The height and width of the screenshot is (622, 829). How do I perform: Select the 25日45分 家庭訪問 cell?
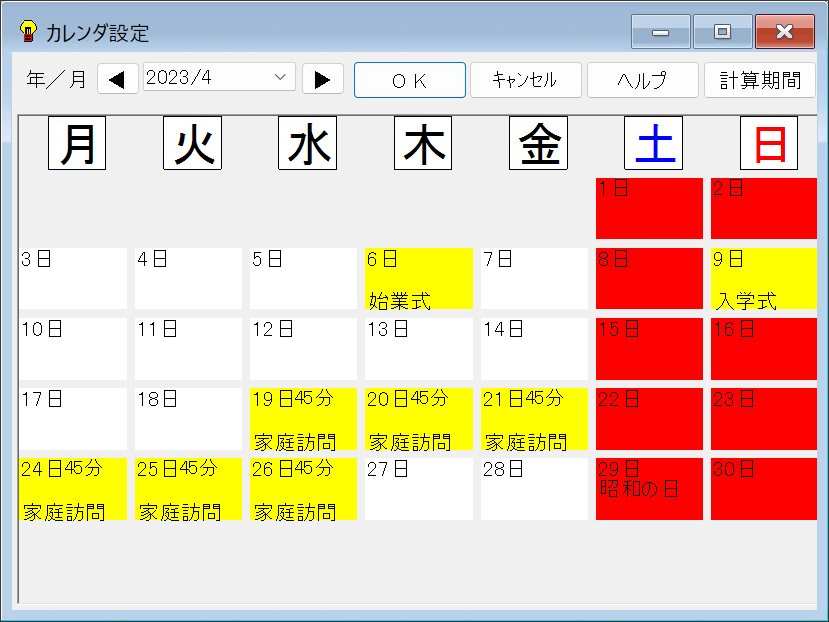point(188,489)
